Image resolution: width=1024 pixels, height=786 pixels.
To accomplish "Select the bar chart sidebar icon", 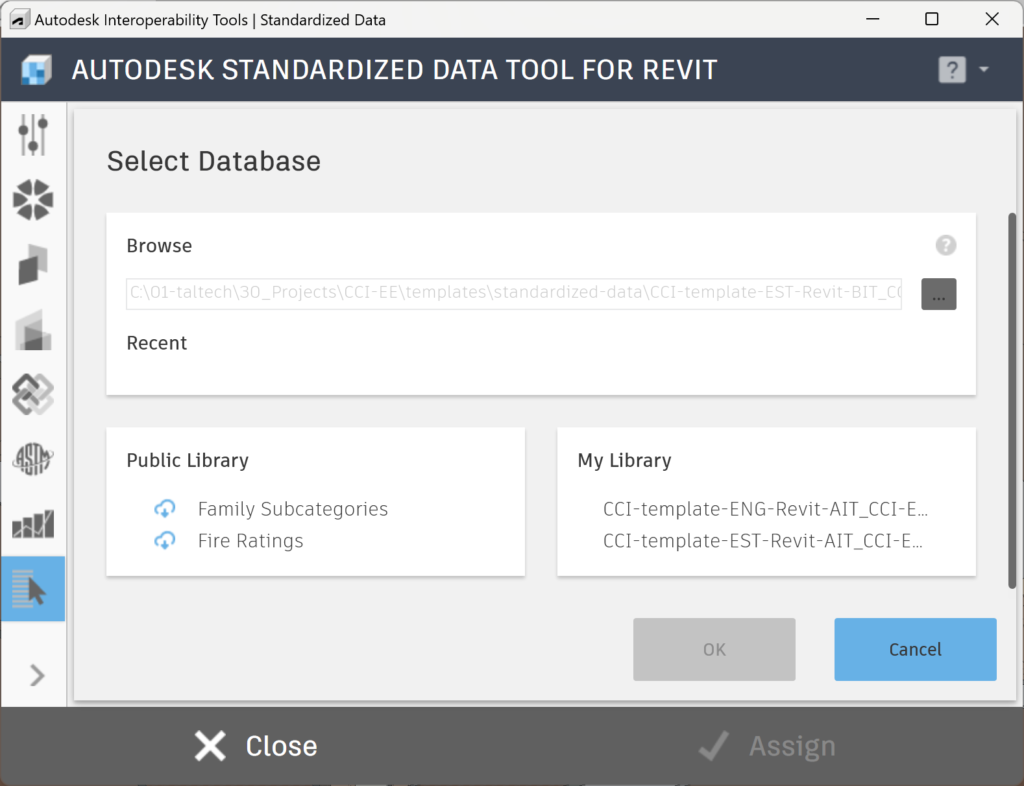I will (x=33, y=524).
